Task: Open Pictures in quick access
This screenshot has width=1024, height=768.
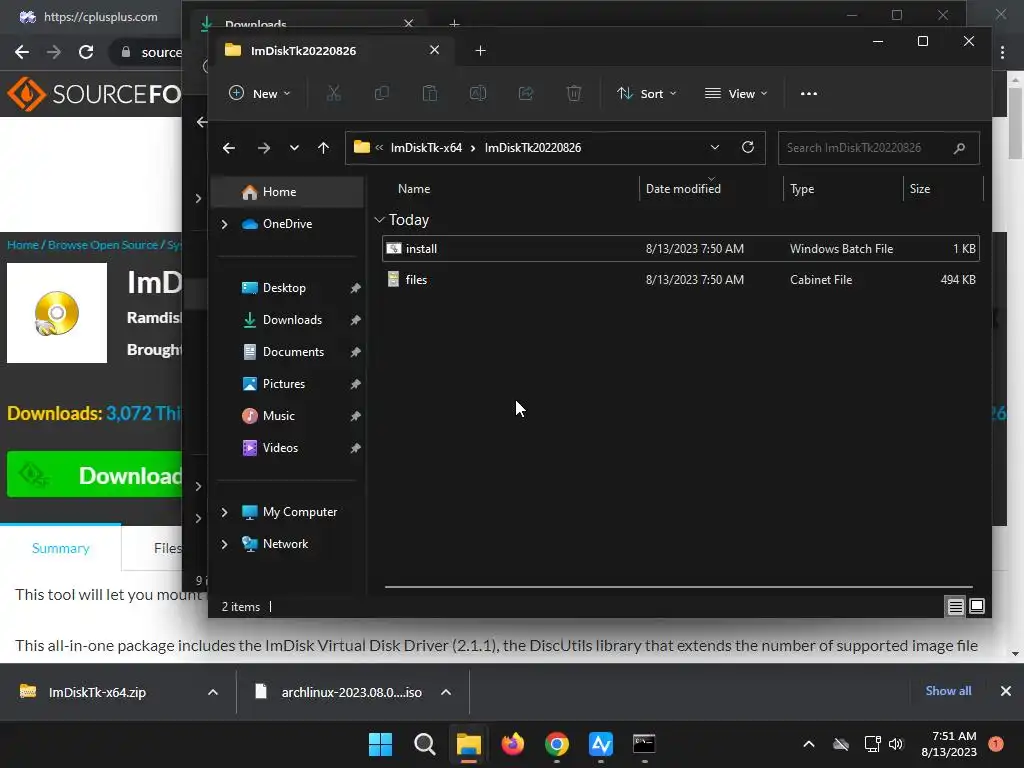Action: click(x=283, y=384)
